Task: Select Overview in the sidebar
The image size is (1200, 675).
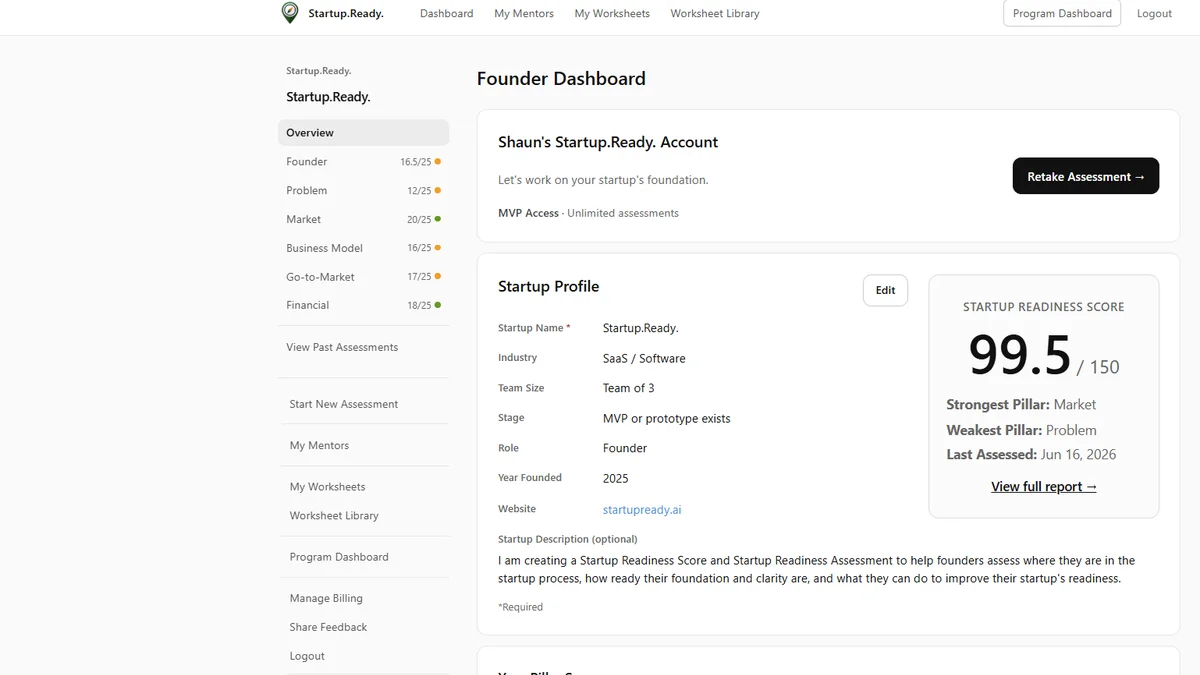Action: (364, 133)
